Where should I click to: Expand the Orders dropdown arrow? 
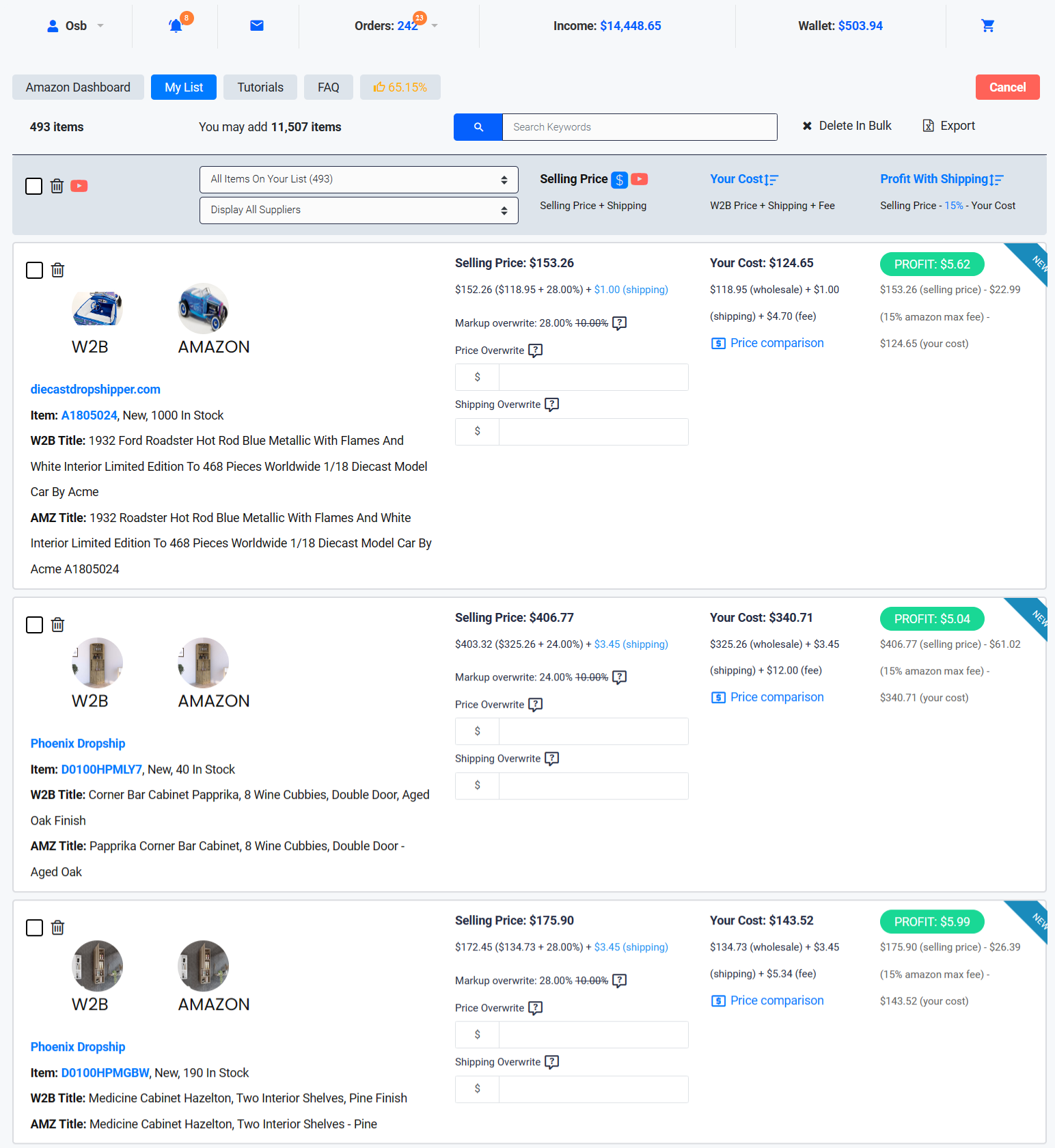(x=435, y=26)
